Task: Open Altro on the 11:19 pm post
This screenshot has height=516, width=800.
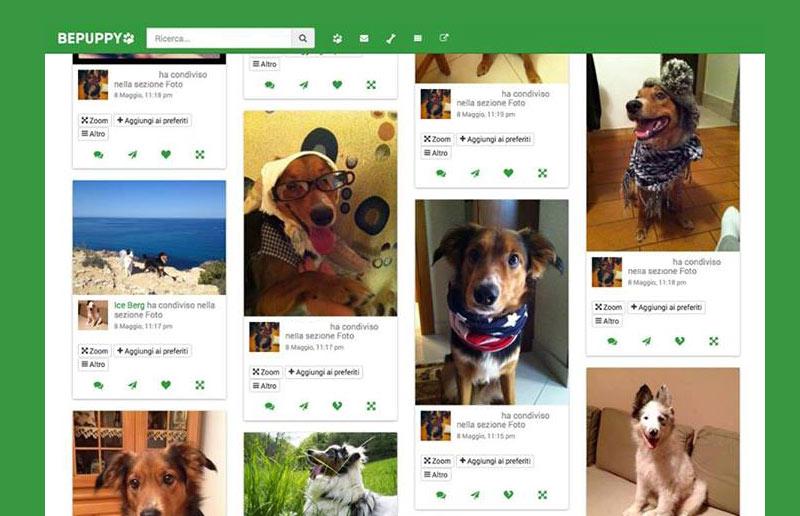Action: click(436, 153)
